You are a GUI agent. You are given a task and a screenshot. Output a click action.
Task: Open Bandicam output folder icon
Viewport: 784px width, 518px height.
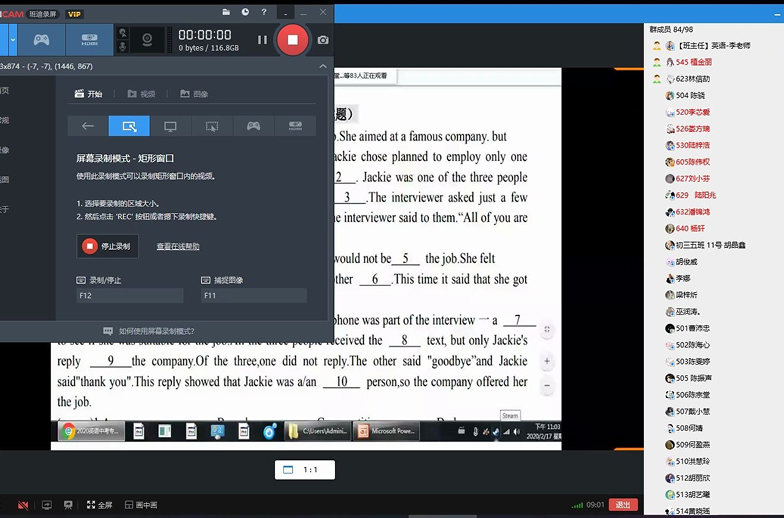[x=226, y=12]
